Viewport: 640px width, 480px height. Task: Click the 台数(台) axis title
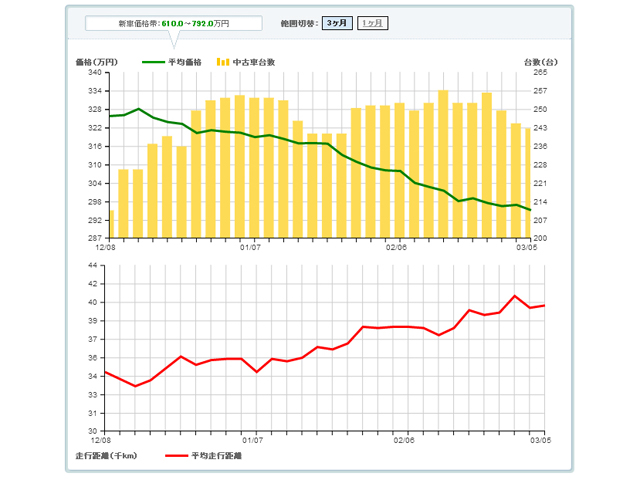click(x=540, y=62)
